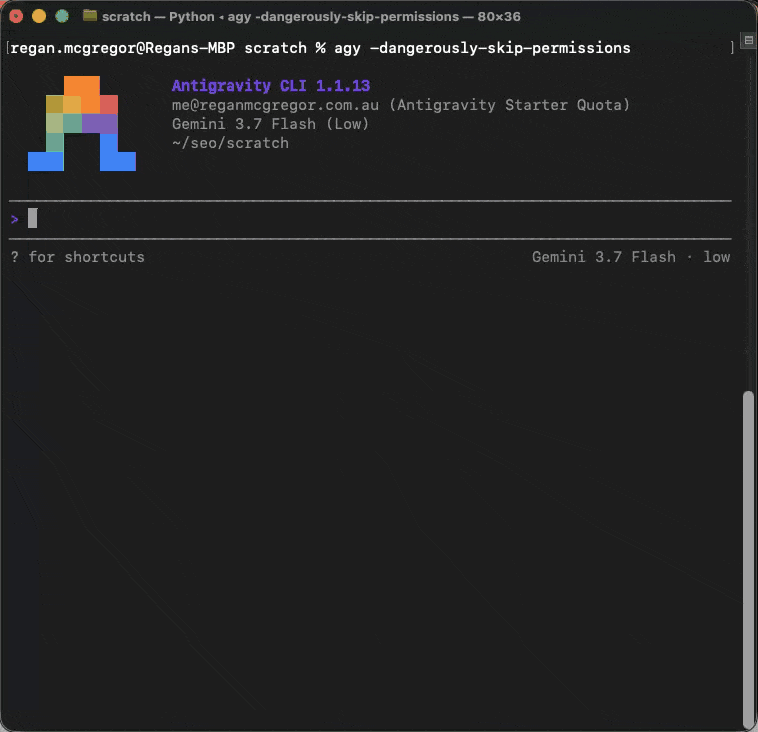This screenshot has height=732, width=758.
Task: Click the "Antigravity CLI 1.1.13" heading
Action: click(x=271, y=86)
